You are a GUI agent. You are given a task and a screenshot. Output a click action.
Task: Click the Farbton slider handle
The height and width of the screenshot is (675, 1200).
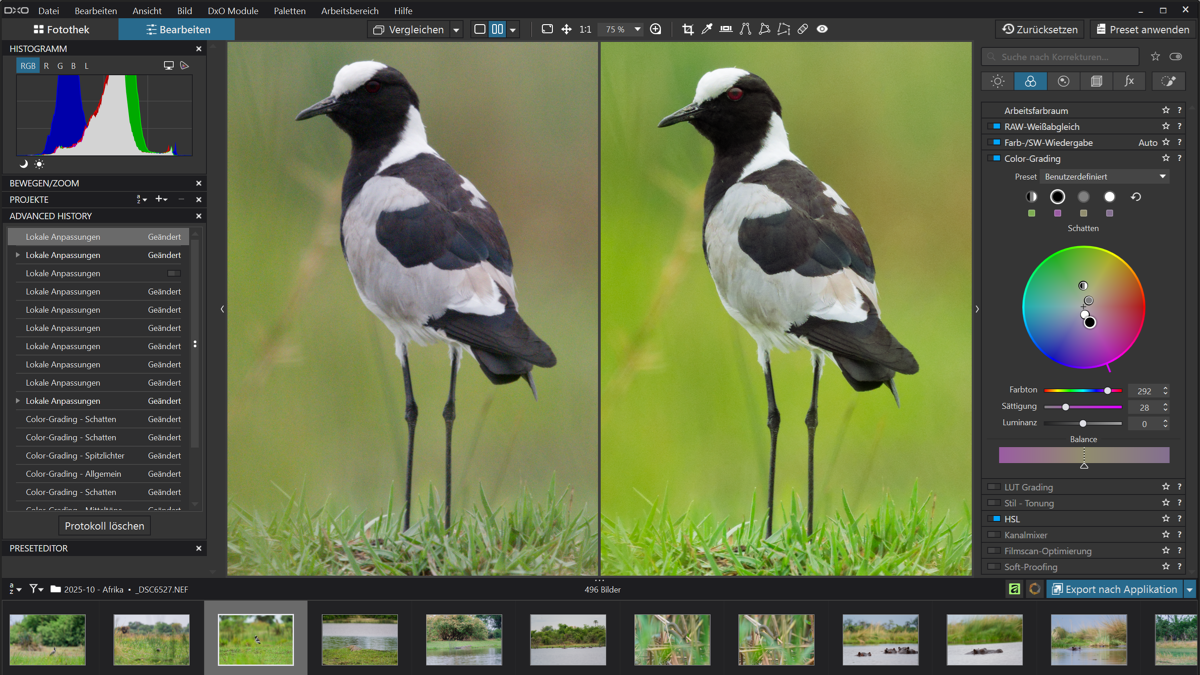point(1107,391)
